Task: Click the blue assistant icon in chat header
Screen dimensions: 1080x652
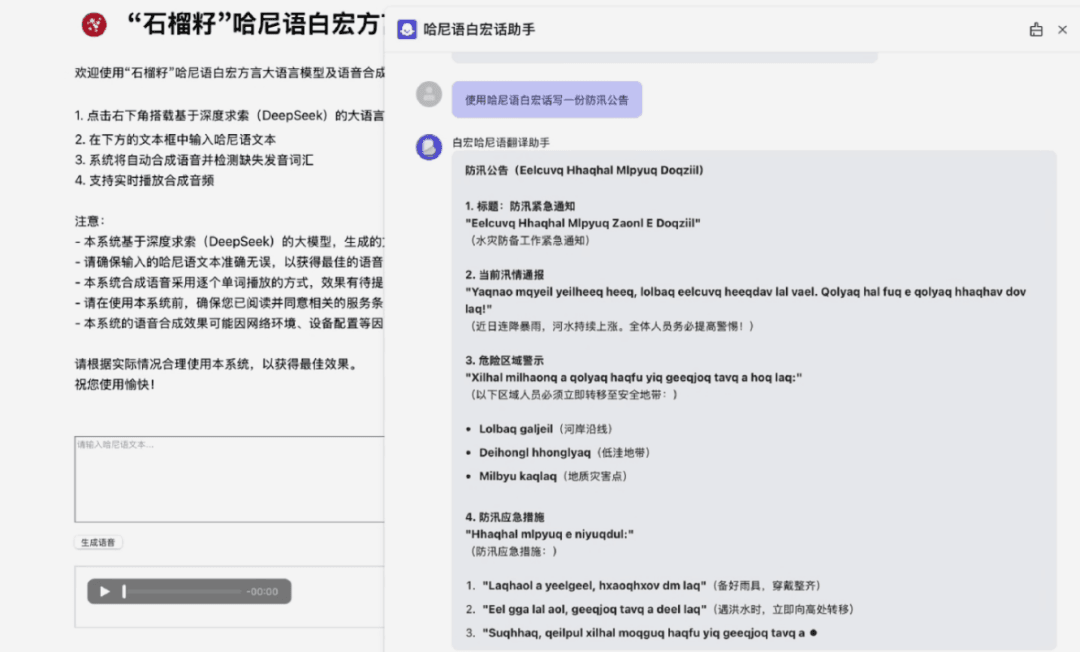Action: click(406, 30)
